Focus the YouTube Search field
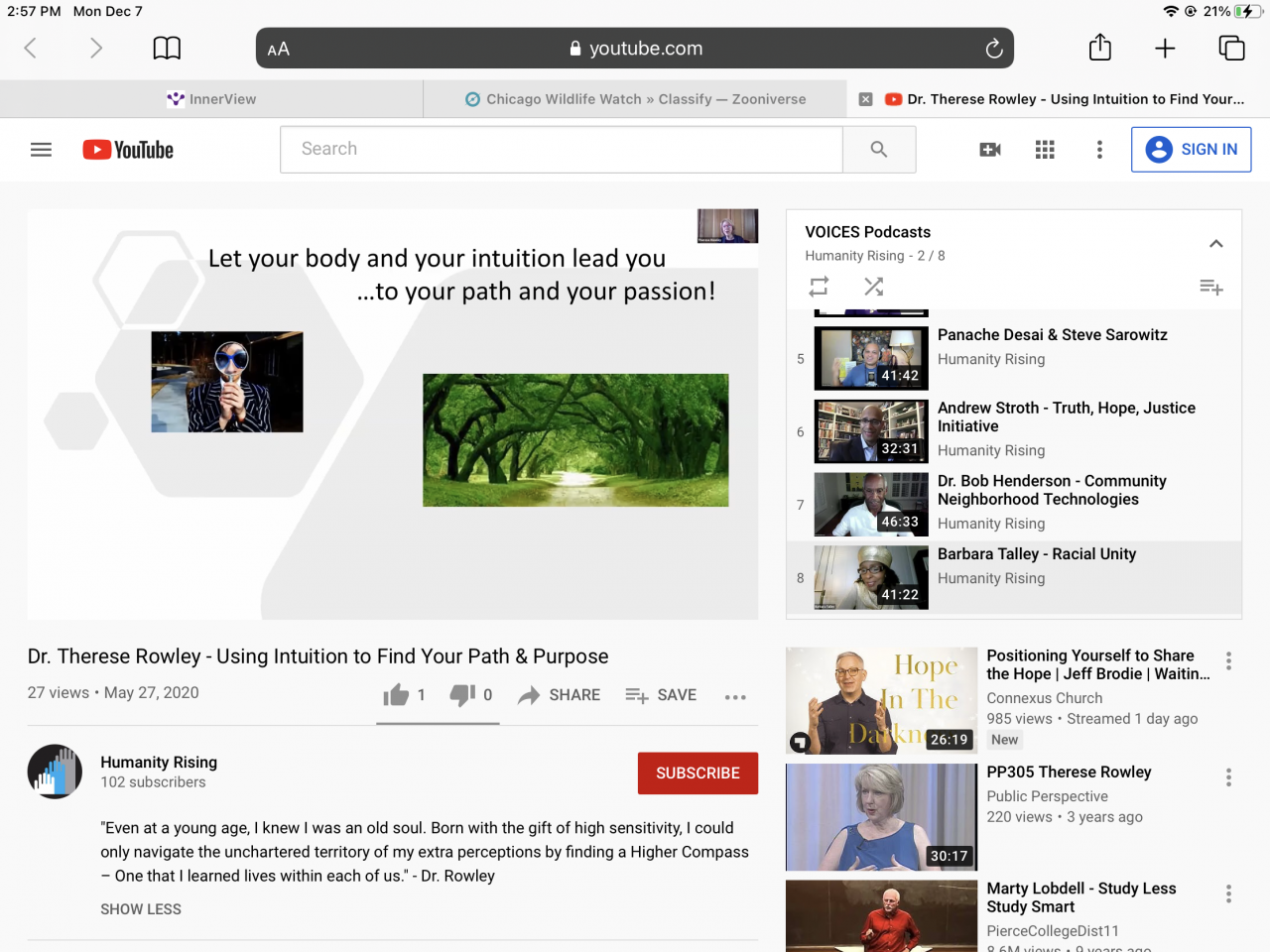Screen dimensions: 1270x952 (562, 150)
